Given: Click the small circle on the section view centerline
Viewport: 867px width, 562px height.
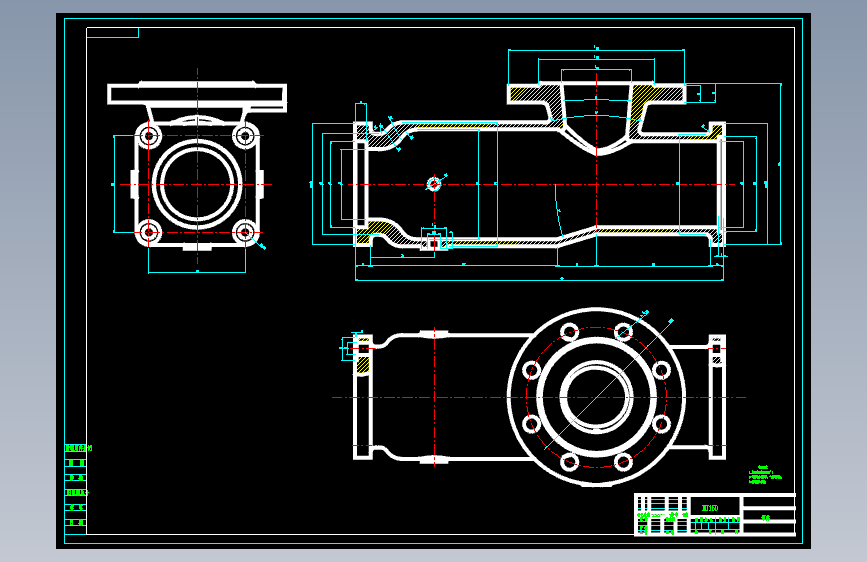Looking at the screenshot, I should (x=434, y=184).
